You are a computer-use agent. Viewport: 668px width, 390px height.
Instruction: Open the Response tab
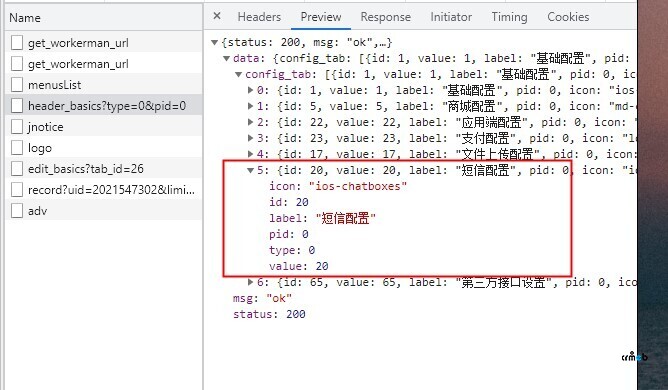tap(386, 17)
